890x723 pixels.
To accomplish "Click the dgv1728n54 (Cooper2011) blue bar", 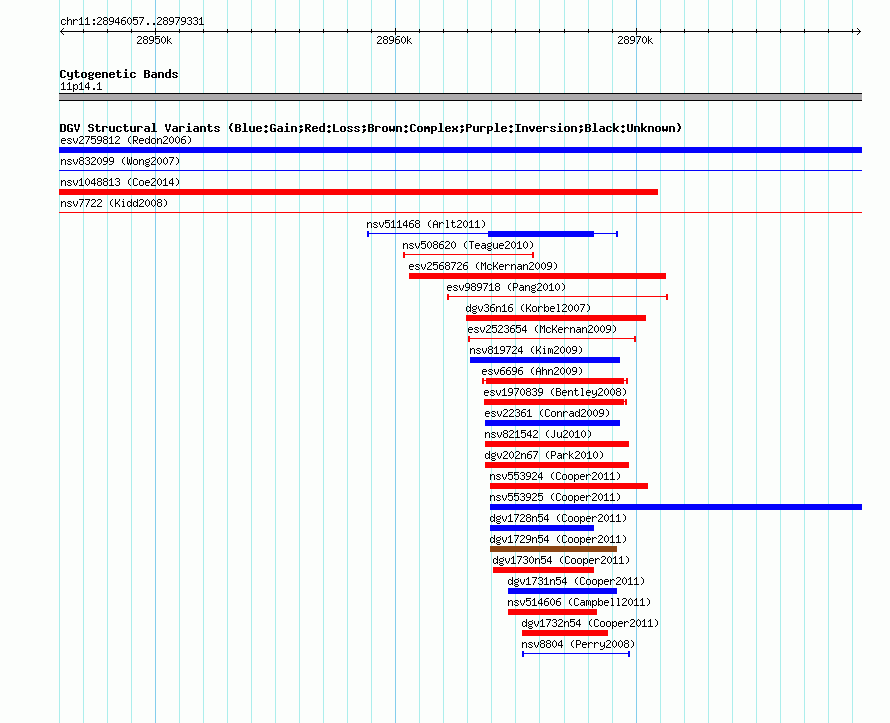I will (541, 528).
